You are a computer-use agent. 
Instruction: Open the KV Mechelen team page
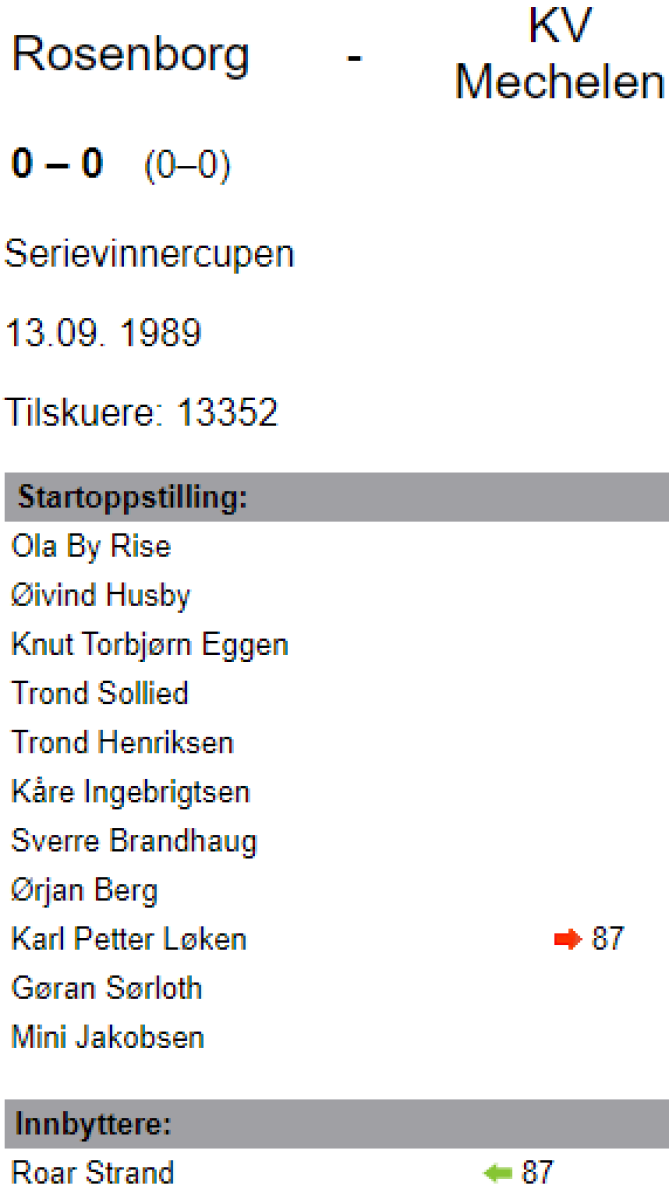point(559,55)
